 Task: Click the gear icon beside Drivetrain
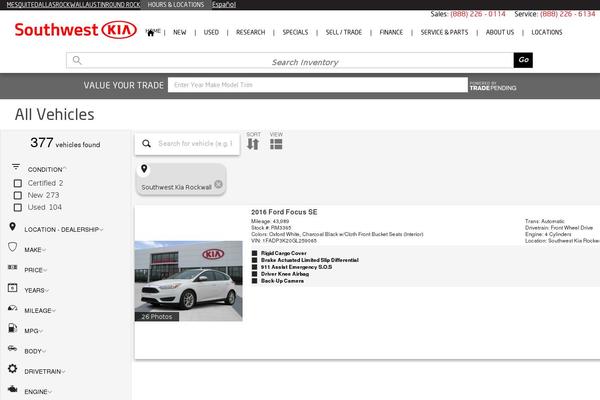[12, 369]
